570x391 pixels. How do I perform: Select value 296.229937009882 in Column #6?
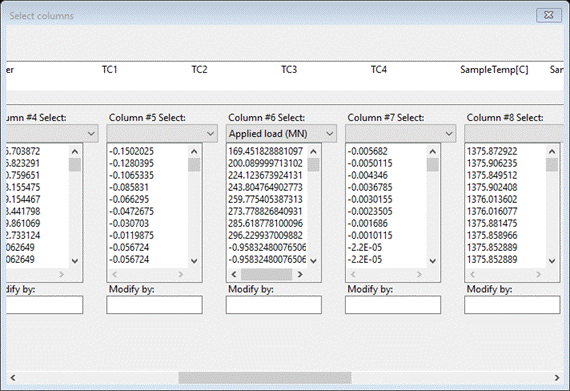click(x=265, y=235)
